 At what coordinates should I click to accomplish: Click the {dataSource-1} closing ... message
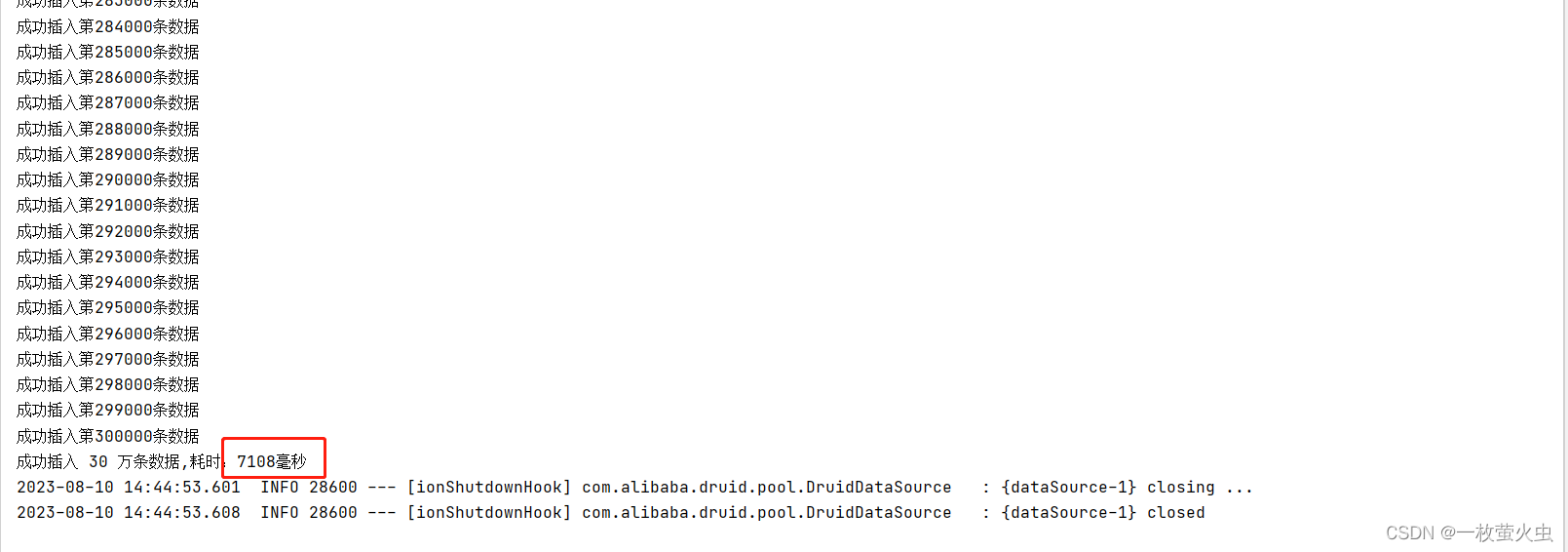[x=1128, y=487]
